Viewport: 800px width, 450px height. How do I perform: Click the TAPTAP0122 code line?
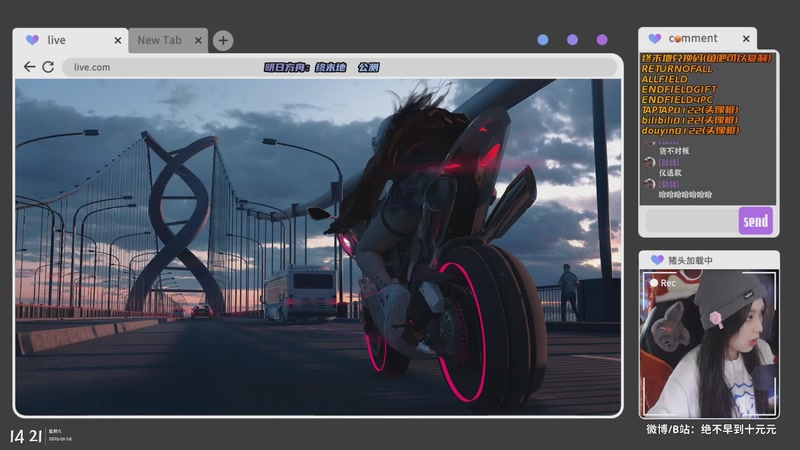690,110
